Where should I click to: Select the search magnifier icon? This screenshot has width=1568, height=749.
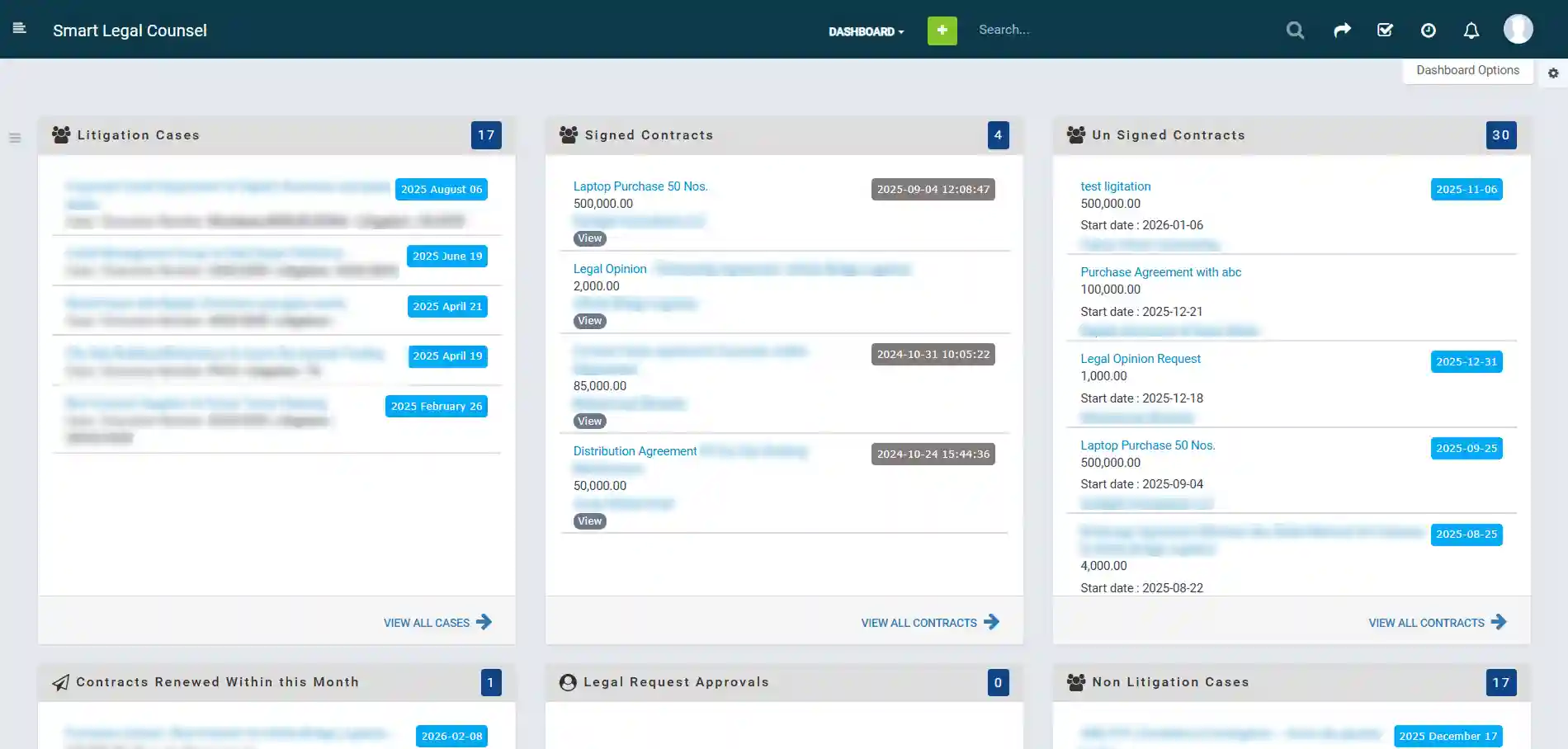1294,30
